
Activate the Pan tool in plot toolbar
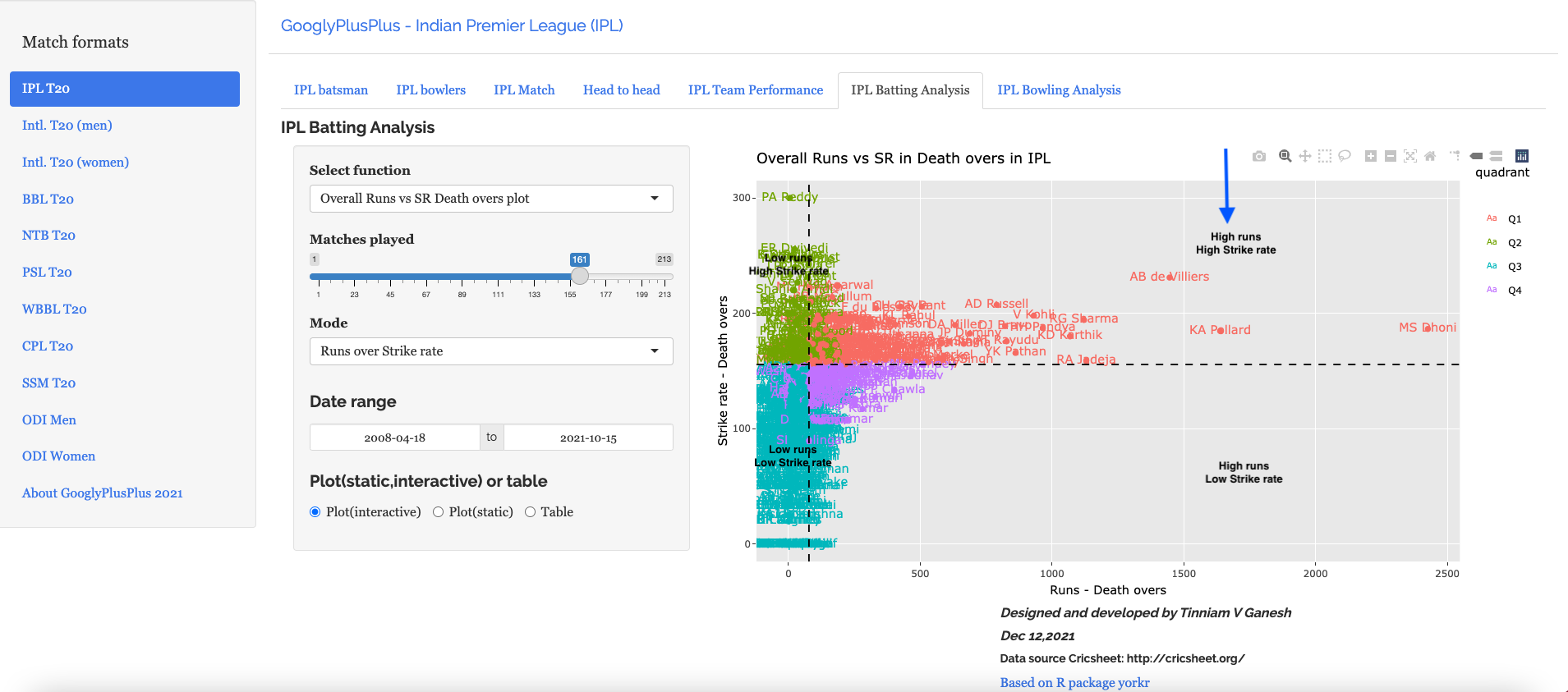(1304, 156)
